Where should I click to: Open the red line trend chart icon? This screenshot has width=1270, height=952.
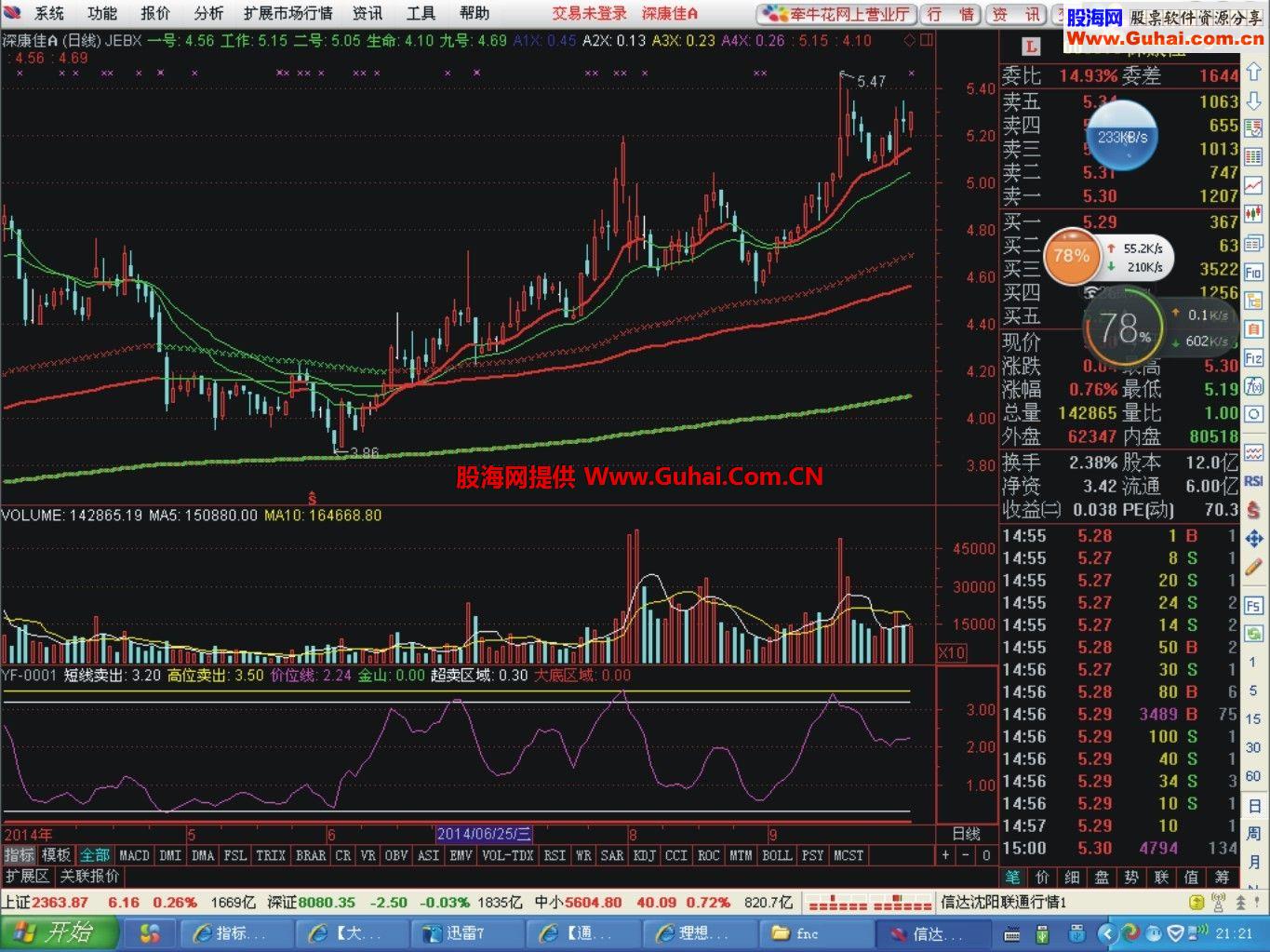click(1254, 184)
